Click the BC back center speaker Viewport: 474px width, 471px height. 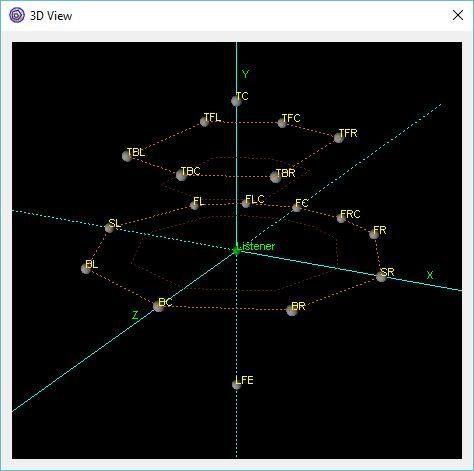tap(159, 306)
